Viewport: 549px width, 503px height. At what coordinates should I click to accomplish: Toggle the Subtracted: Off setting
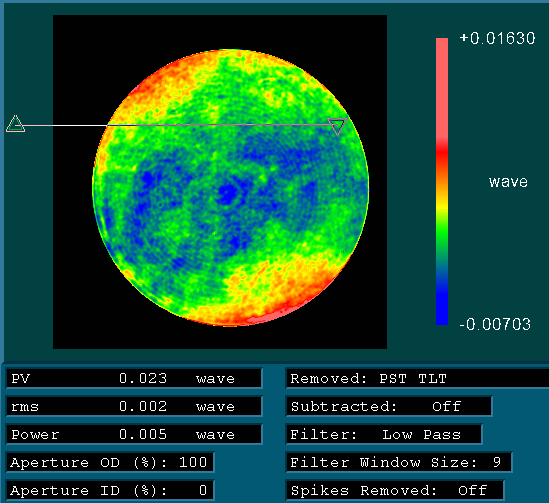point(389,406)
